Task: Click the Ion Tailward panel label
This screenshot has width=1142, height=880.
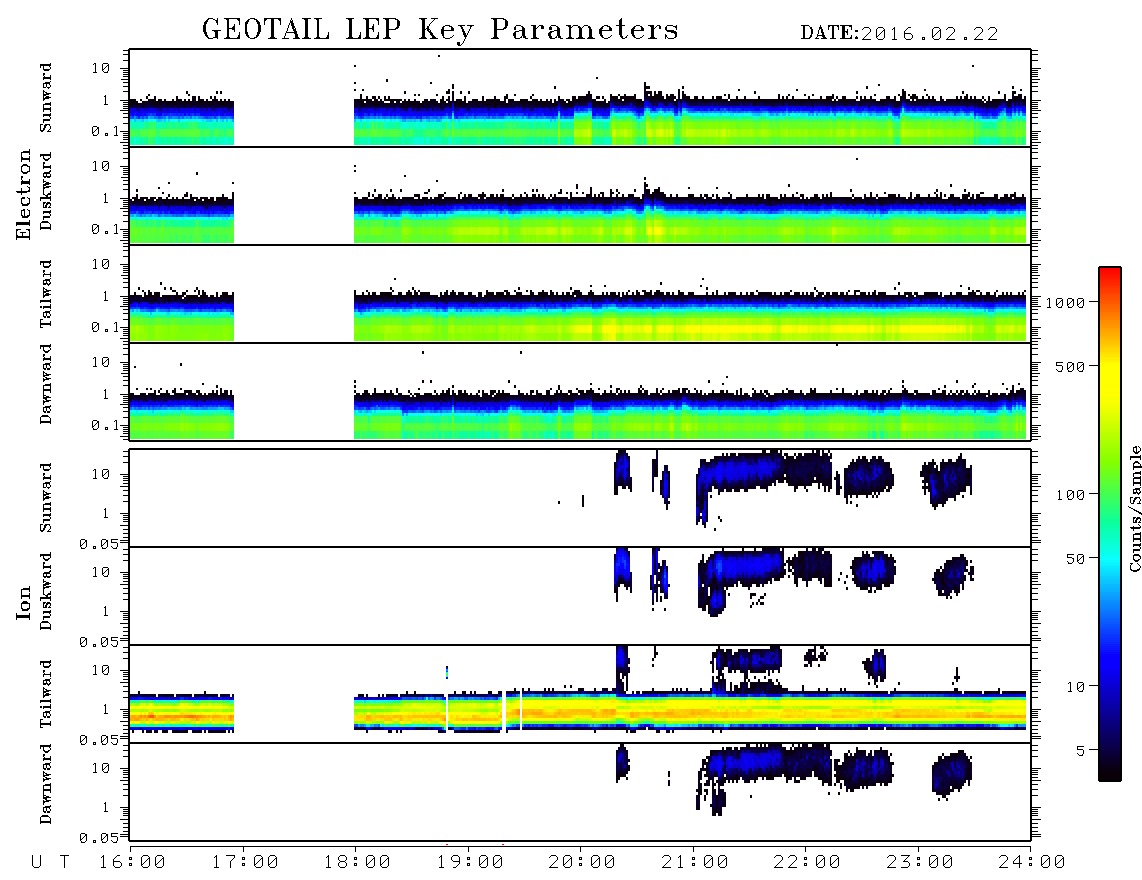Action: [46, 694]
